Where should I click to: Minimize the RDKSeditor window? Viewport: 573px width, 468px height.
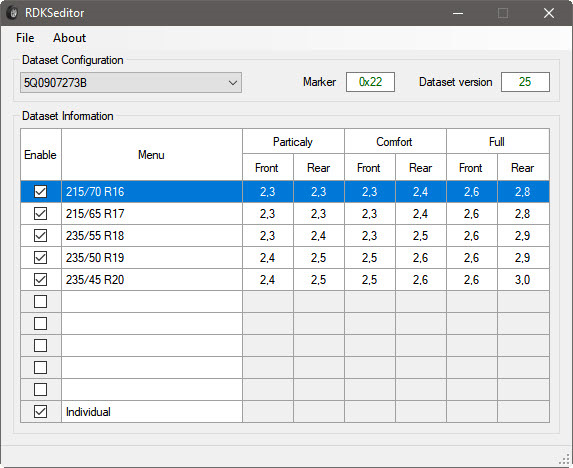[458, 13]
